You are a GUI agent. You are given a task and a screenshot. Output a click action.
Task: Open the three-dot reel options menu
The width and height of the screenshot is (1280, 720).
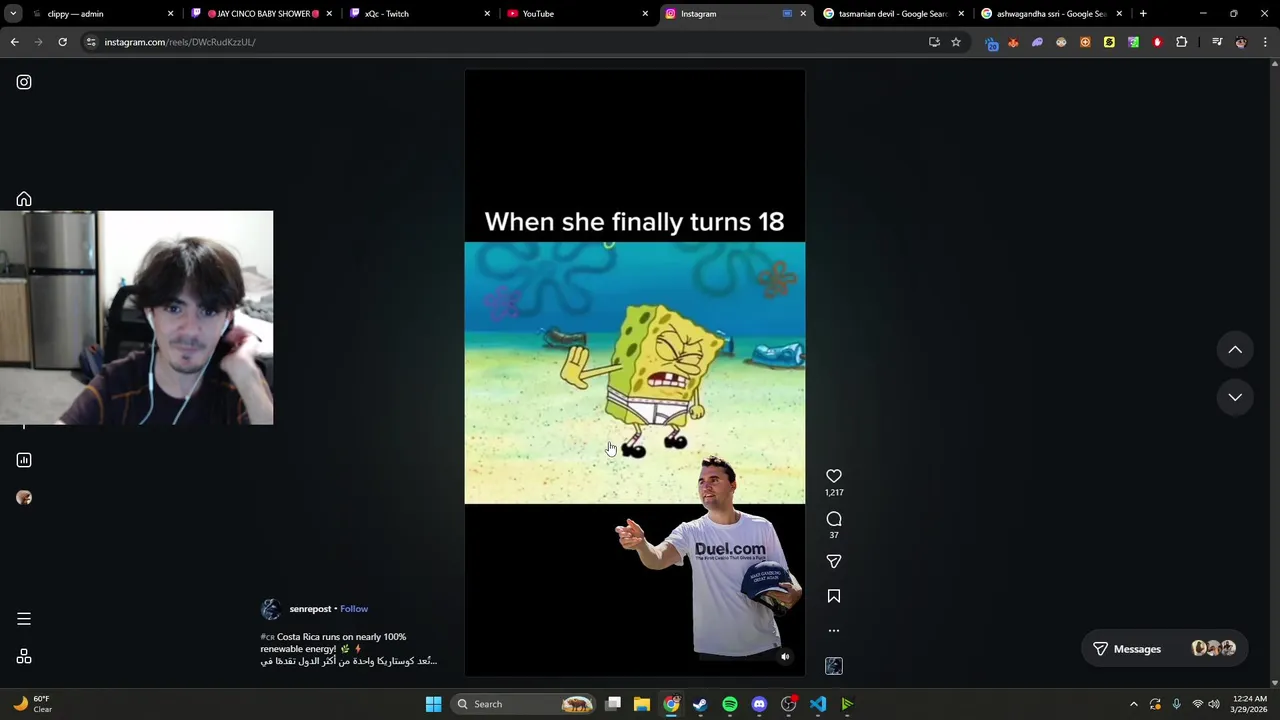coord(834,631)
